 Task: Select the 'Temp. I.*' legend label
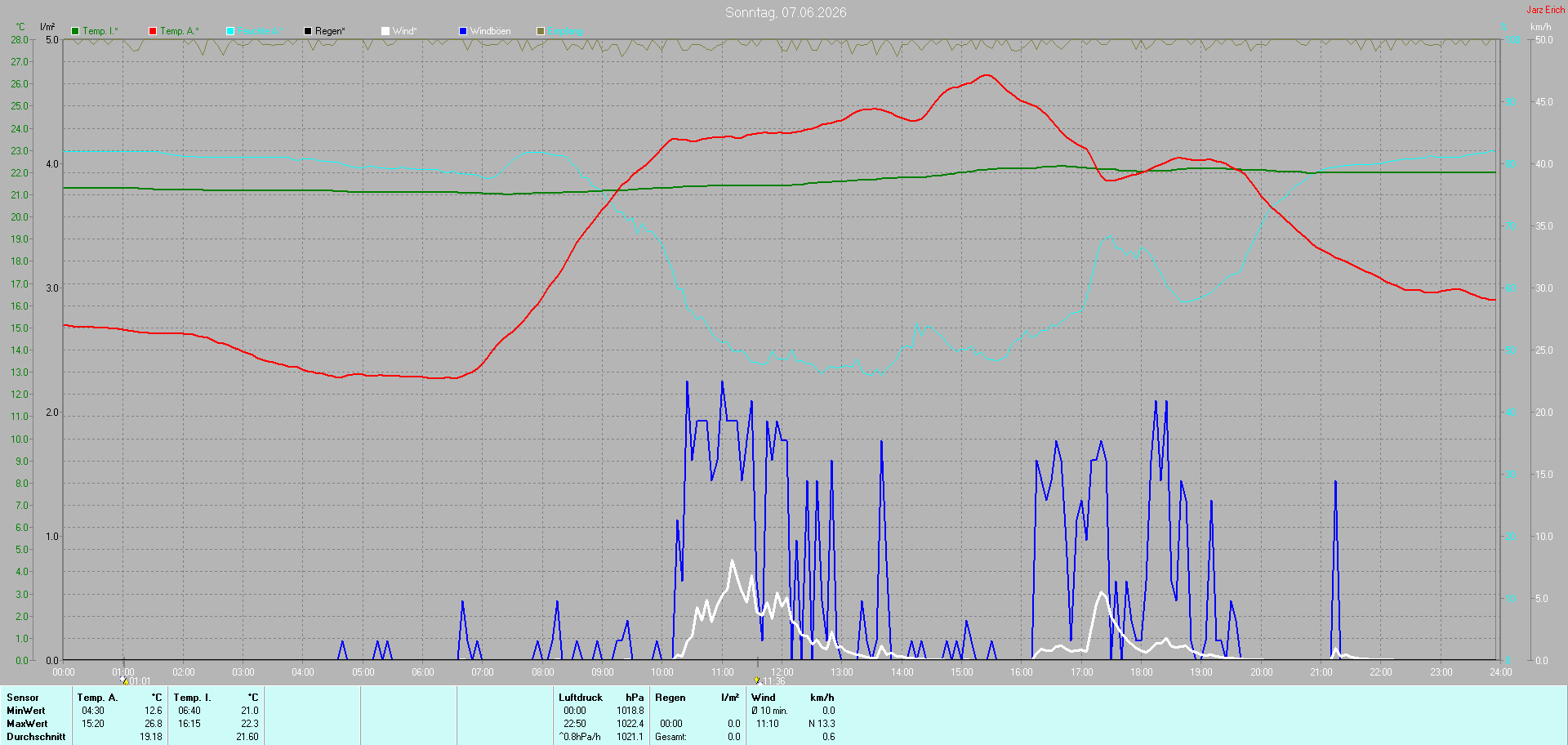point(100,31)
